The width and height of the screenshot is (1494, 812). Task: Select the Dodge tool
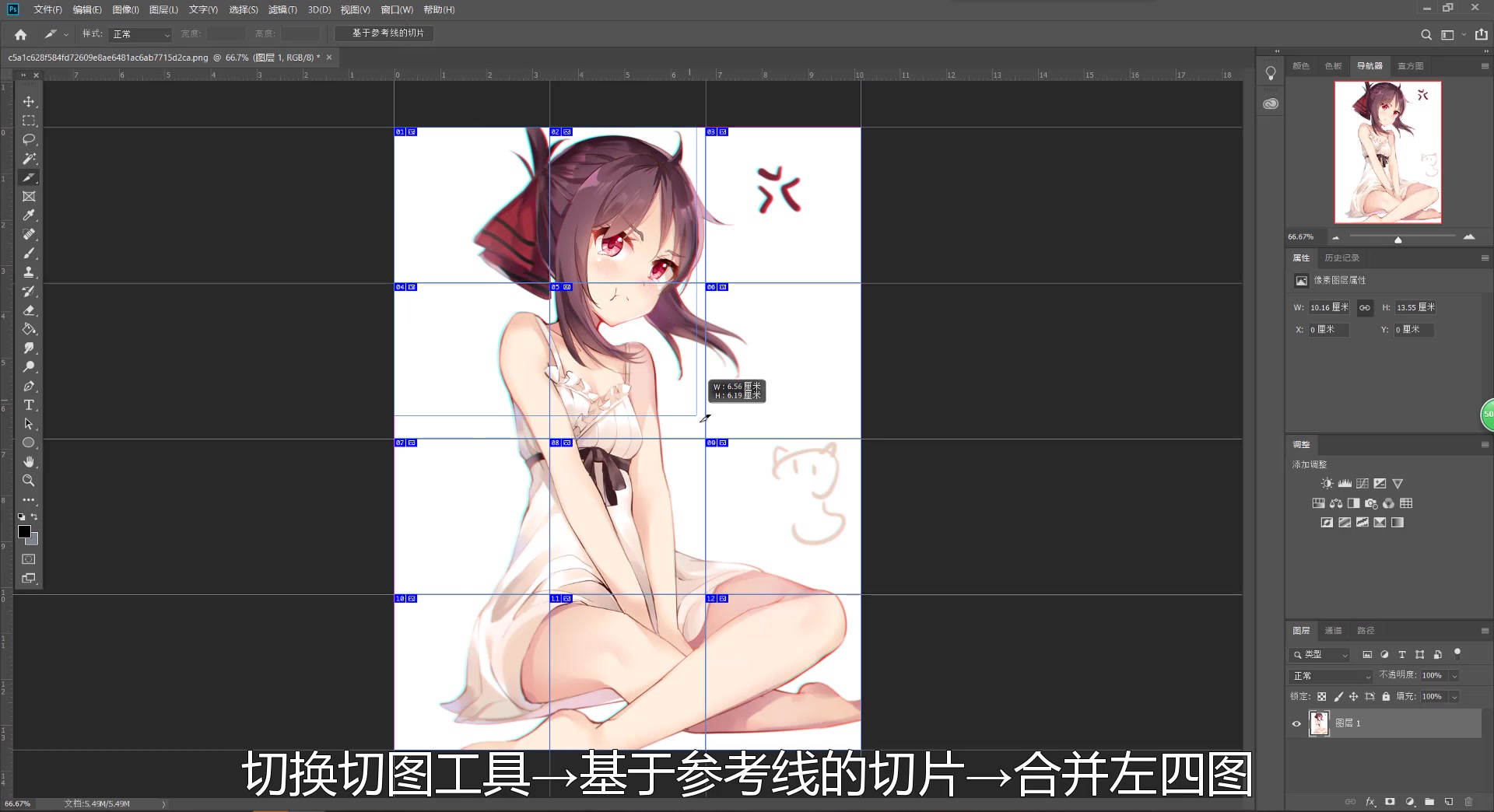(29, 367)
